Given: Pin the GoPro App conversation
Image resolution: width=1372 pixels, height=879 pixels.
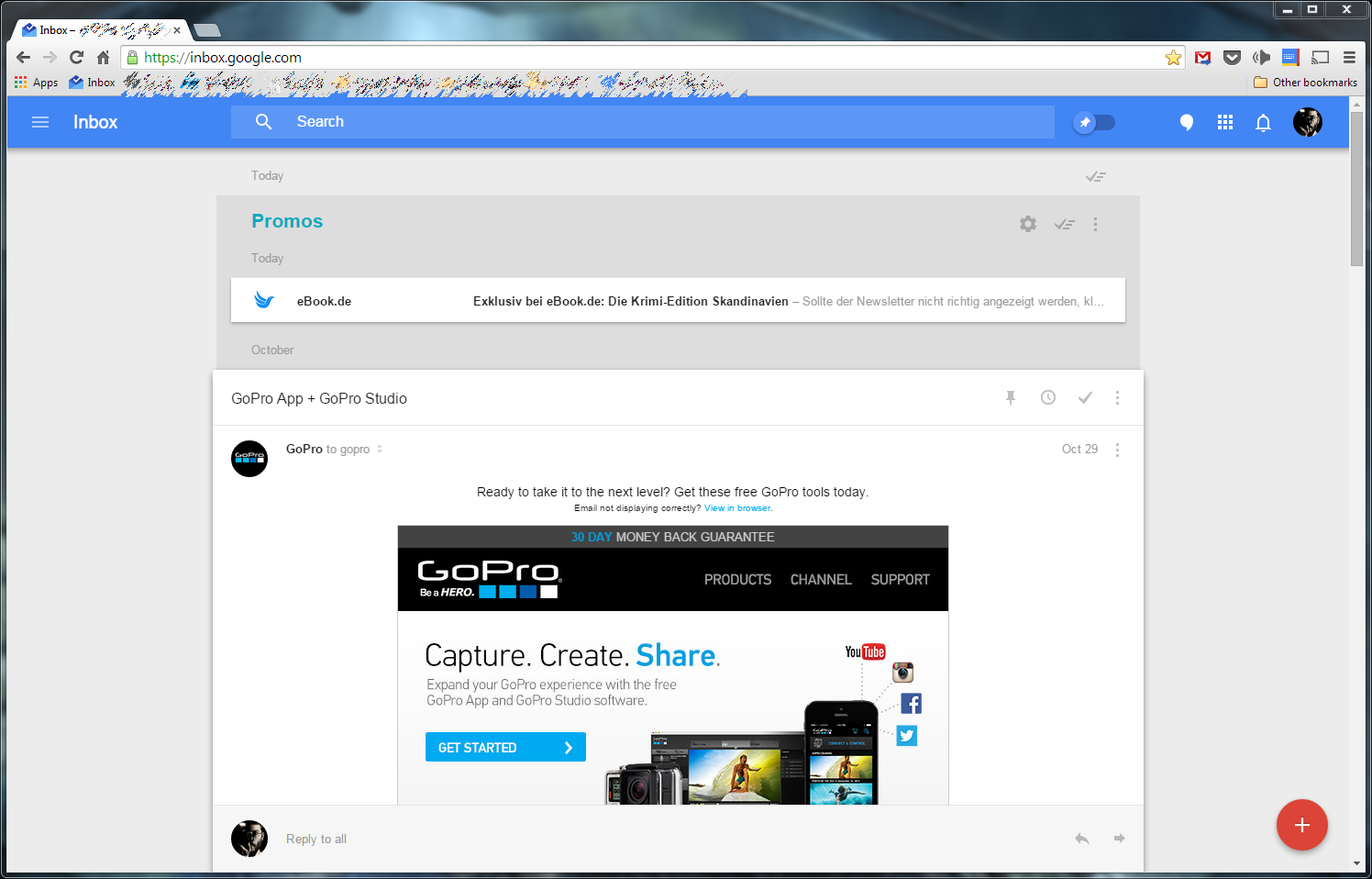Looking at the screenshot, I should (x=1011, y=397).
